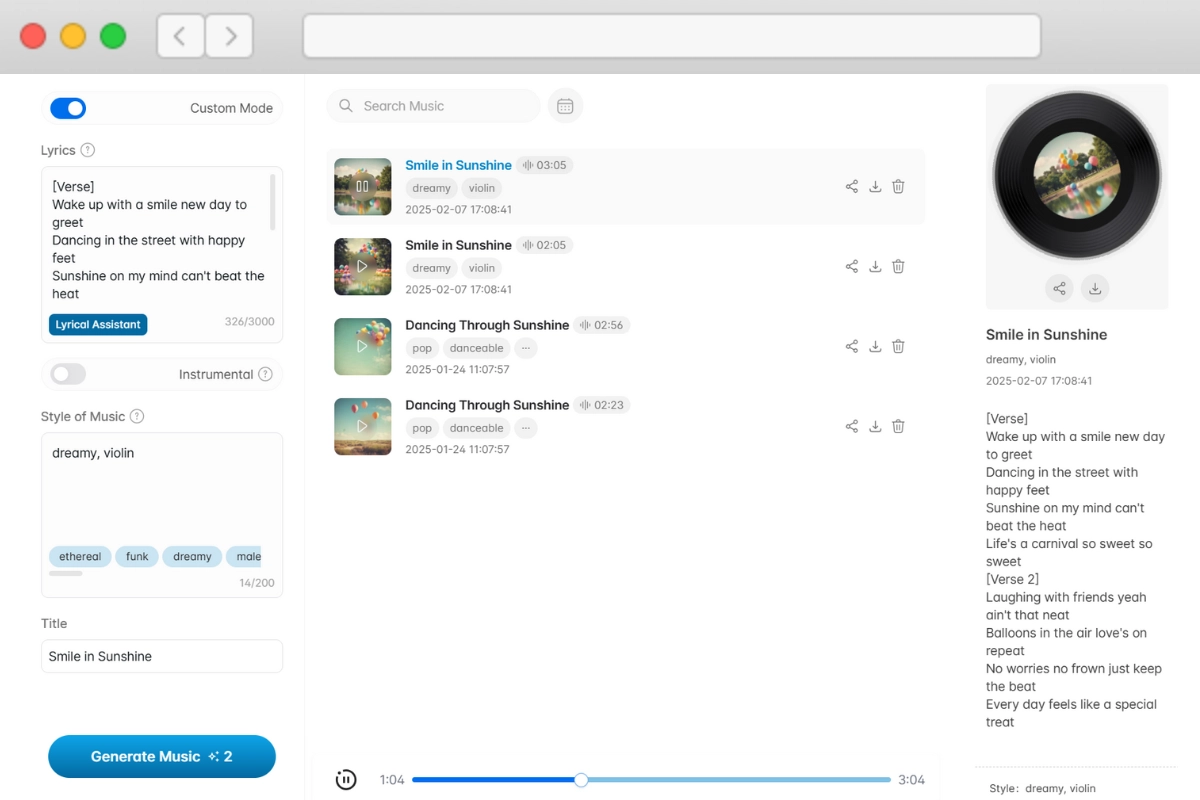
Task: Pause playback in the bottom player bar
Action: click(346, 779)
